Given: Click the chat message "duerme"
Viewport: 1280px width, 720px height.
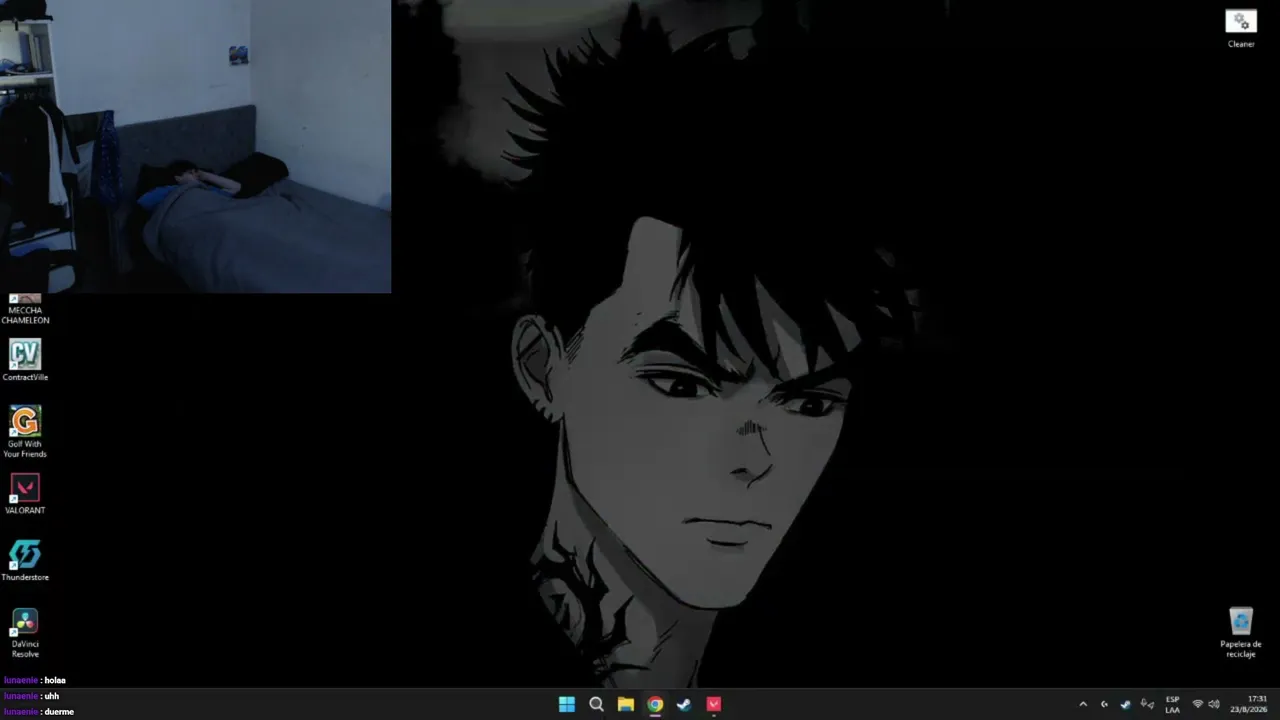Looking at the screenshot, I should pyautogui.click(x=59, y=712).
